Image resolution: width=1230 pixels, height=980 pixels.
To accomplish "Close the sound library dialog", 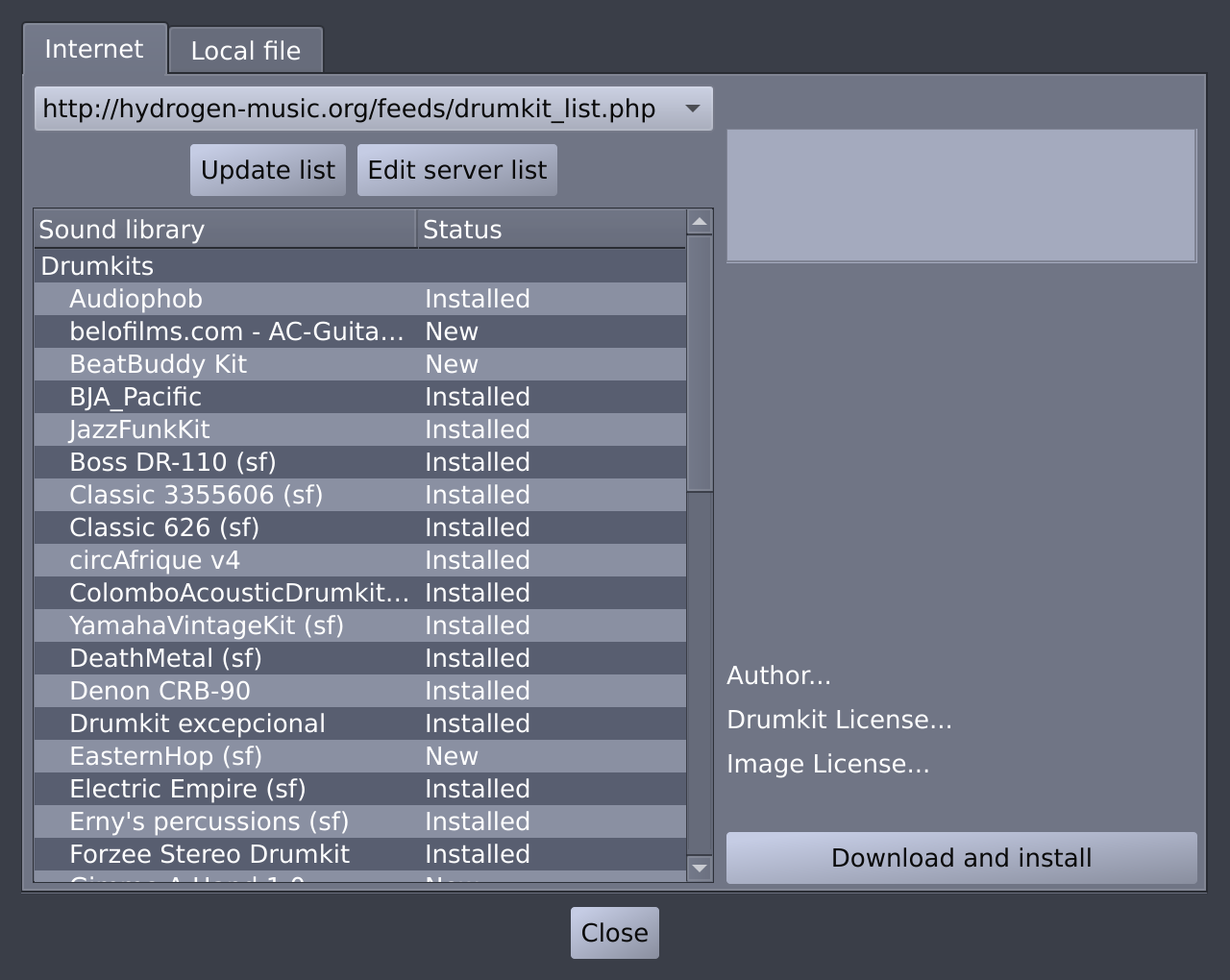I will pos(614,933).
